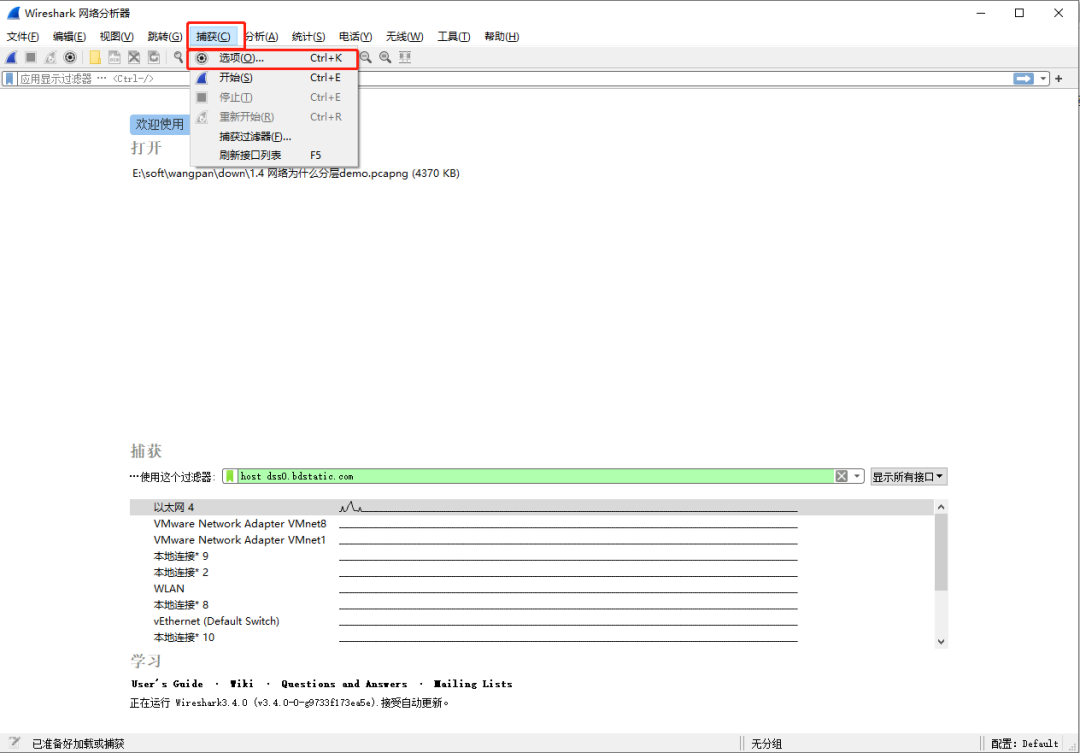Screen dimensions: 1080x753
Task: Click the display filter input field
Action: point(513,79)
